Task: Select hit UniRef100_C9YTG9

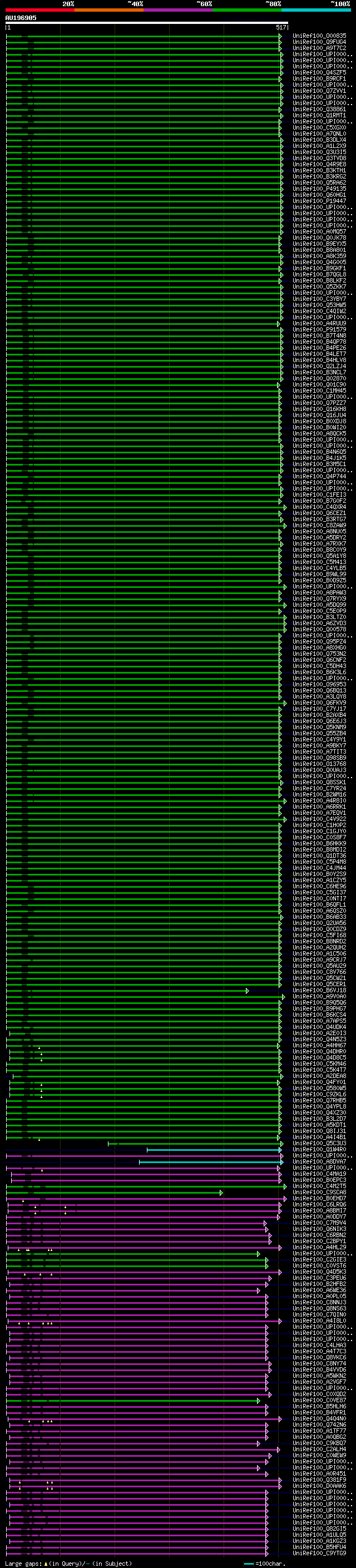Action: (319, 1554)
